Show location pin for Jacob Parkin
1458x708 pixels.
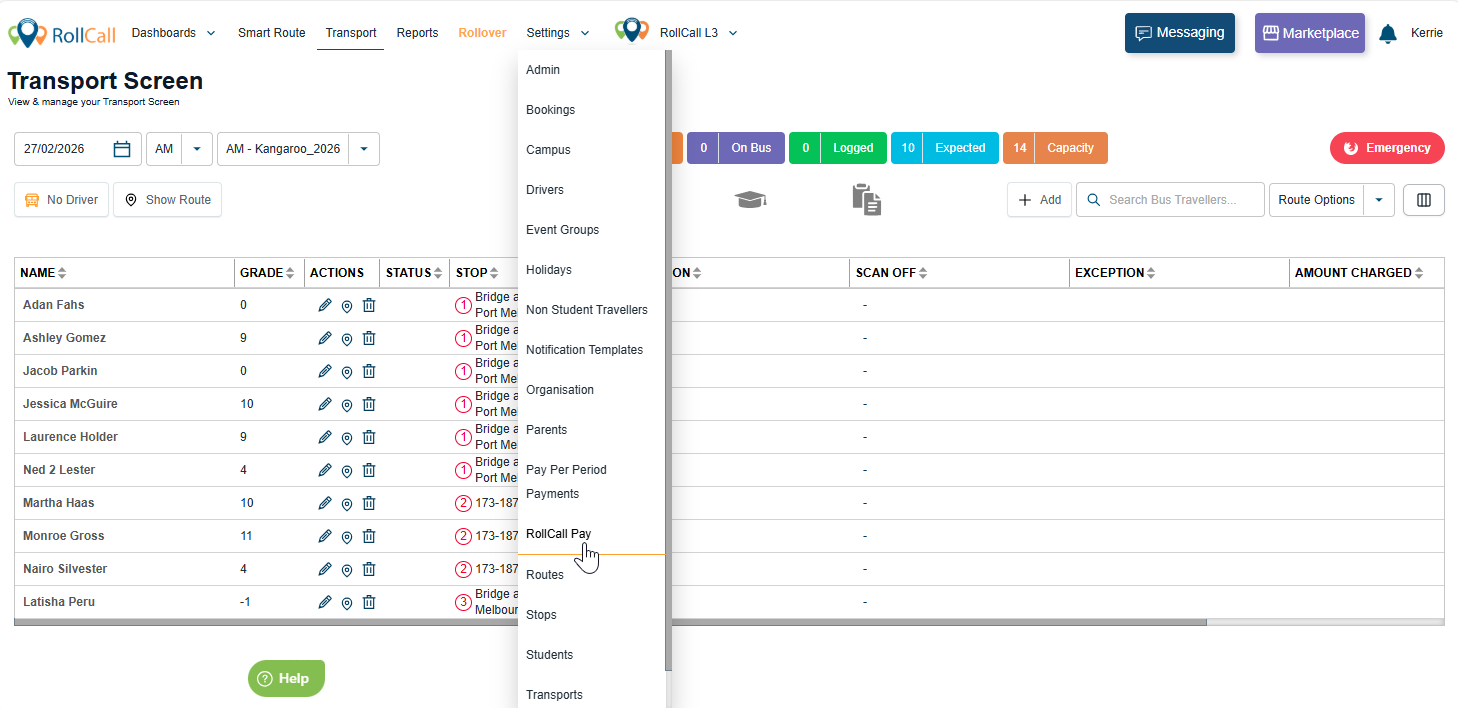pos(347,372)
